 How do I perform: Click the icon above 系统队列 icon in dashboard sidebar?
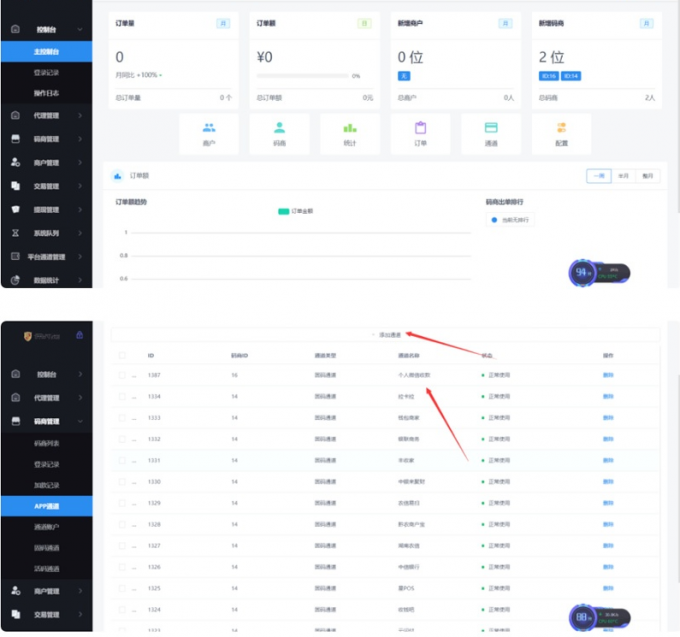[x=15, y=209]
